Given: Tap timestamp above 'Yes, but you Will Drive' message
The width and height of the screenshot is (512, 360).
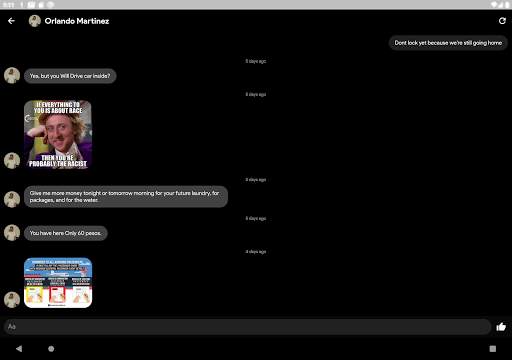Looking at the screenshot, I should (256, 61).
